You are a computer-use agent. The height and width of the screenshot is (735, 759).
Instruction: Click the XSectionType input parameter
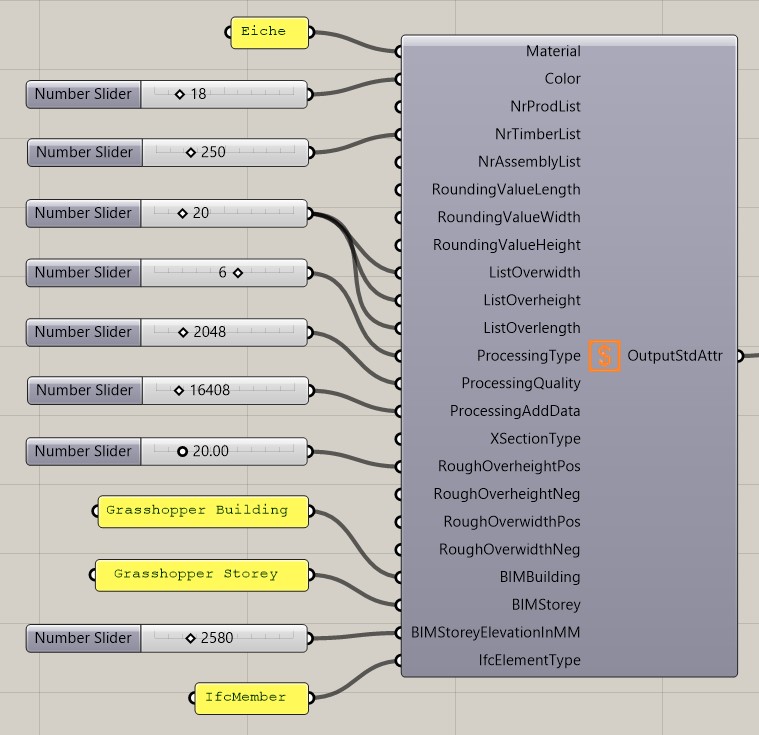535,438
